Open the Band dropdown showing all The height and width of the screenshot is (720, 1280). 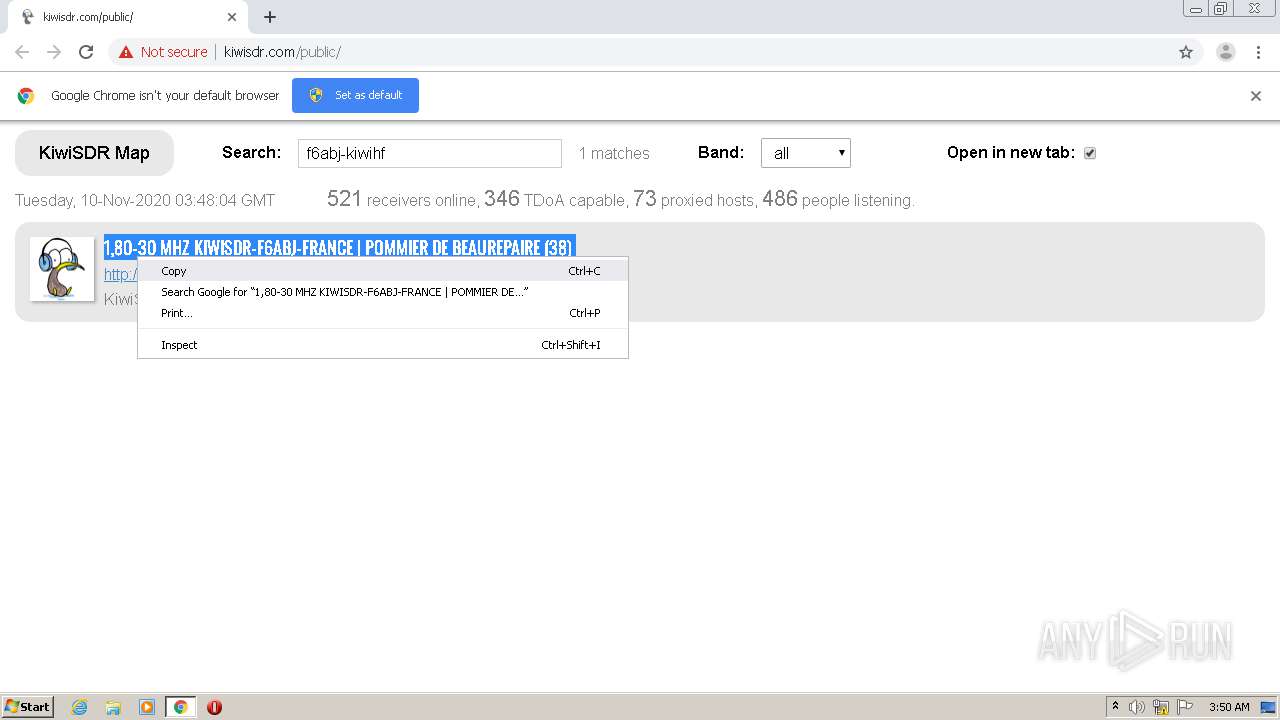pos(806,153)
